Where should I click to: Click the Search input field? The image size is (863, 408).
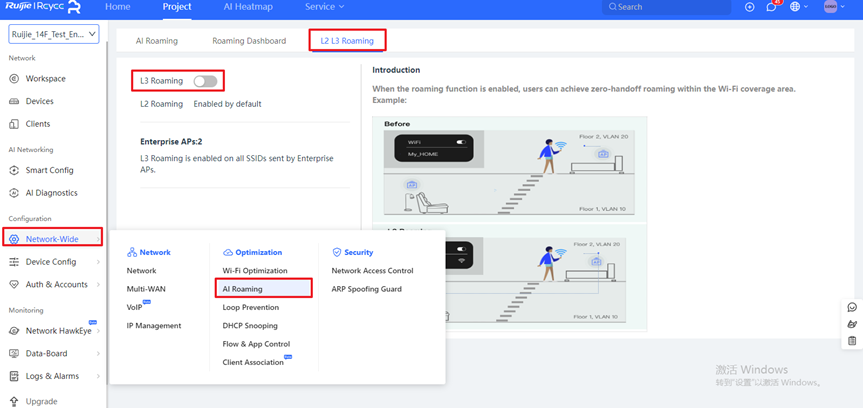point(672,7)
